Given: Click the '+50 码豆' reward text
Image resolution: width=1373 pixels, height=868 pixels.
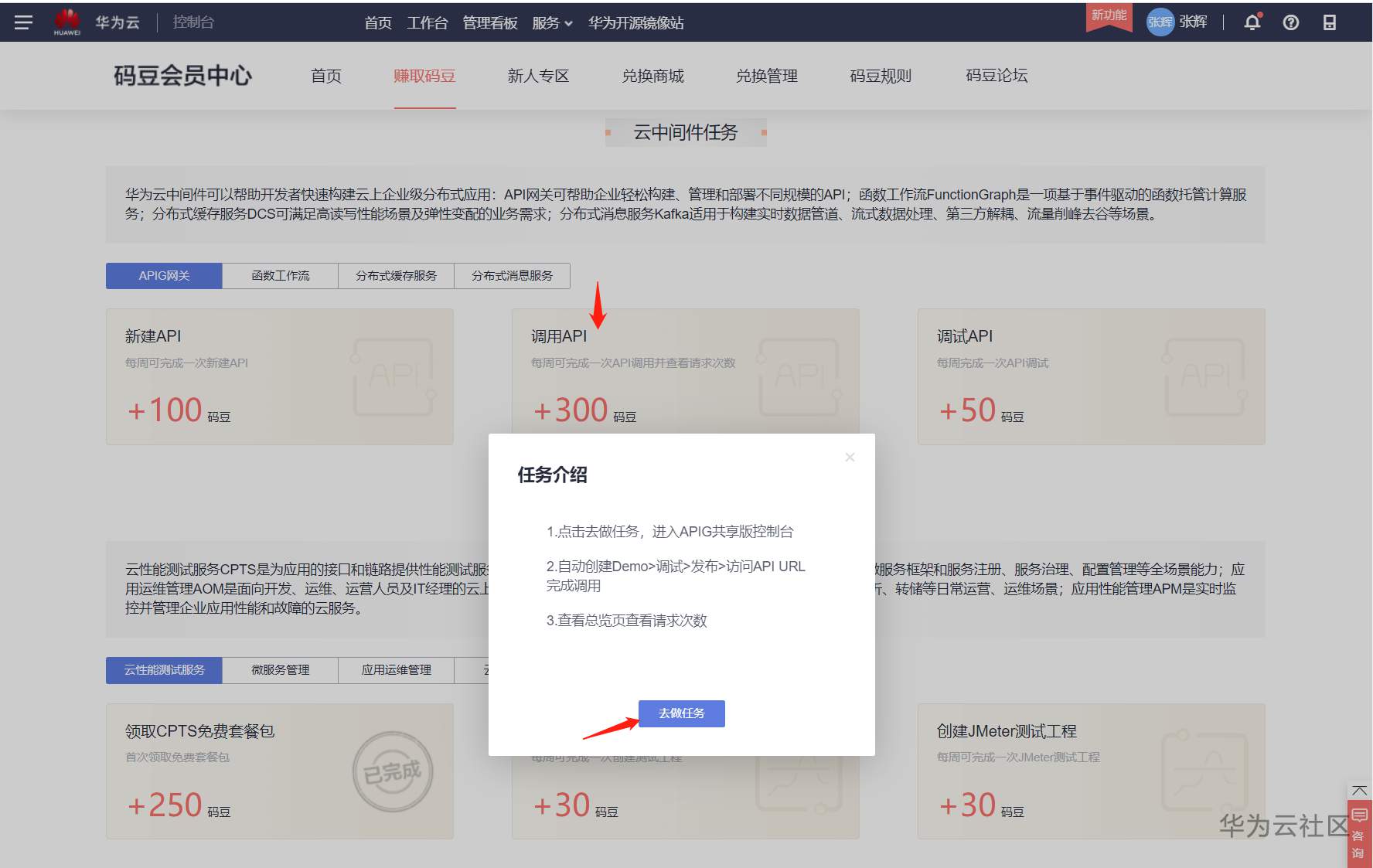Looking at the screenshot, I should 981,410.
